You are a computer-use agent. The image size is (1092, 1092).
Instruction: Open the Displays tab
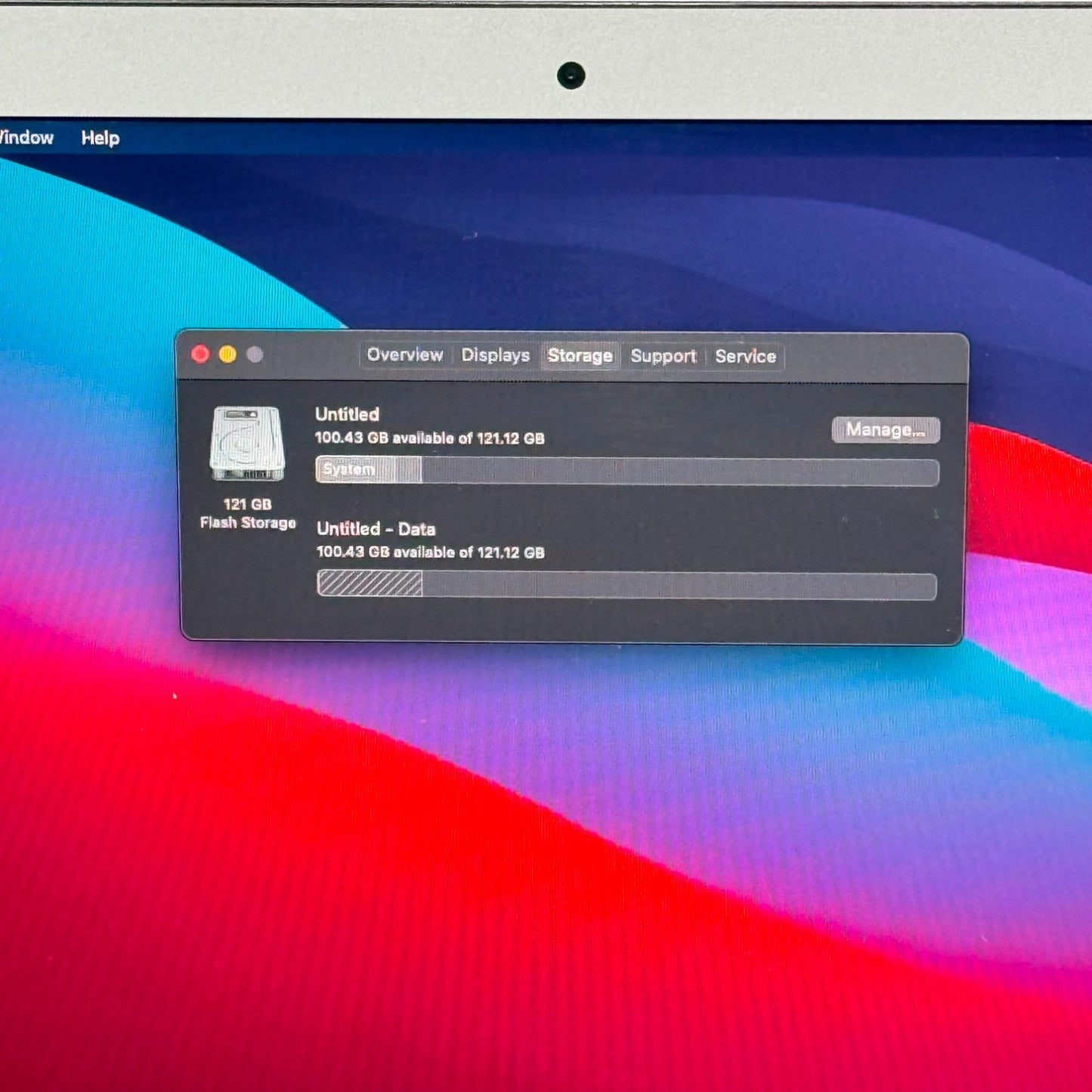(x=496, y=355)
